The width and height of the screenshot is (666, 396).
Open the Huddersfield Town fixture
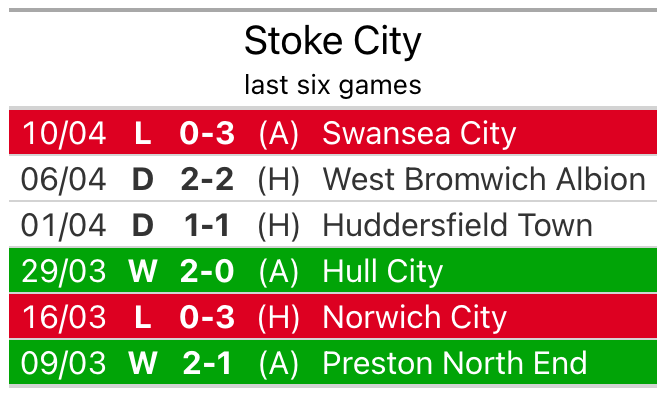333,225
